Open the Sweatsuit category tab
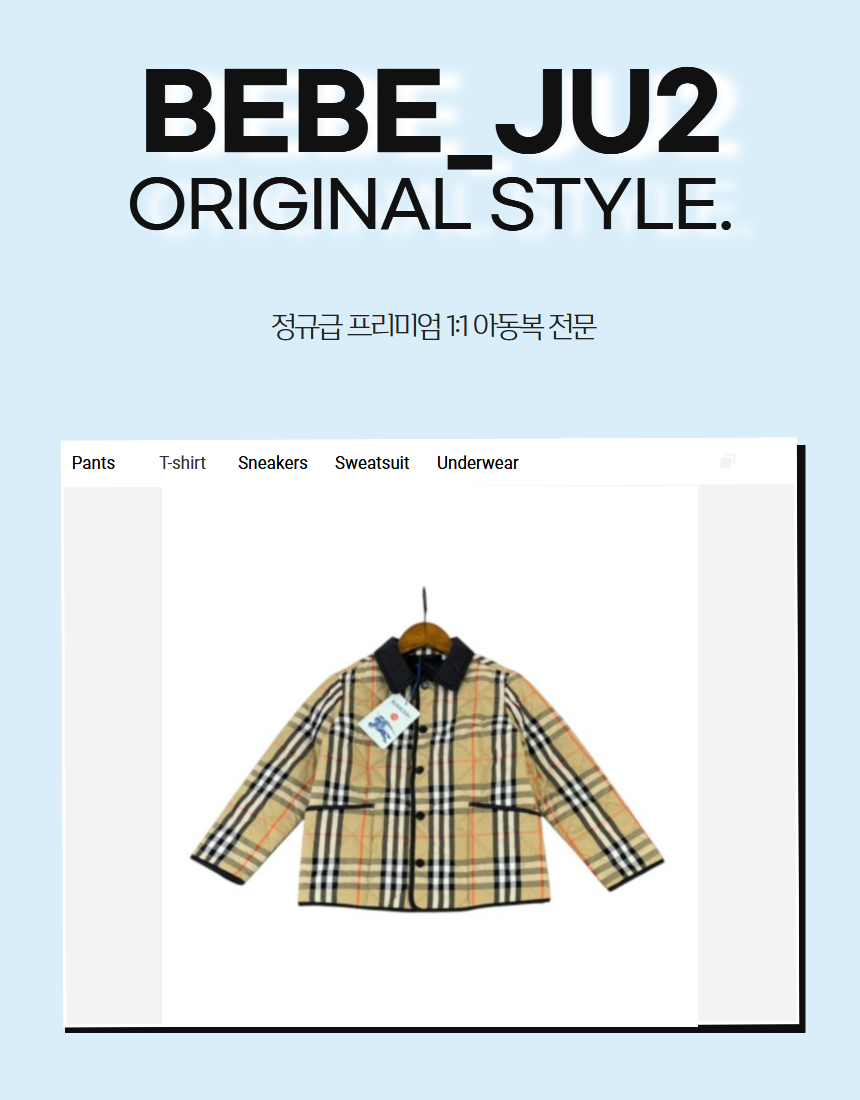The width and height of the screenshot is (860, 1100). pos(372,463)
